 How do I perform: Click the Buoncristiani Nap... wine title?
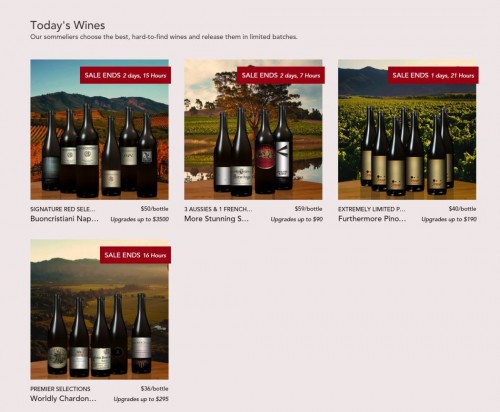(64, 219)
